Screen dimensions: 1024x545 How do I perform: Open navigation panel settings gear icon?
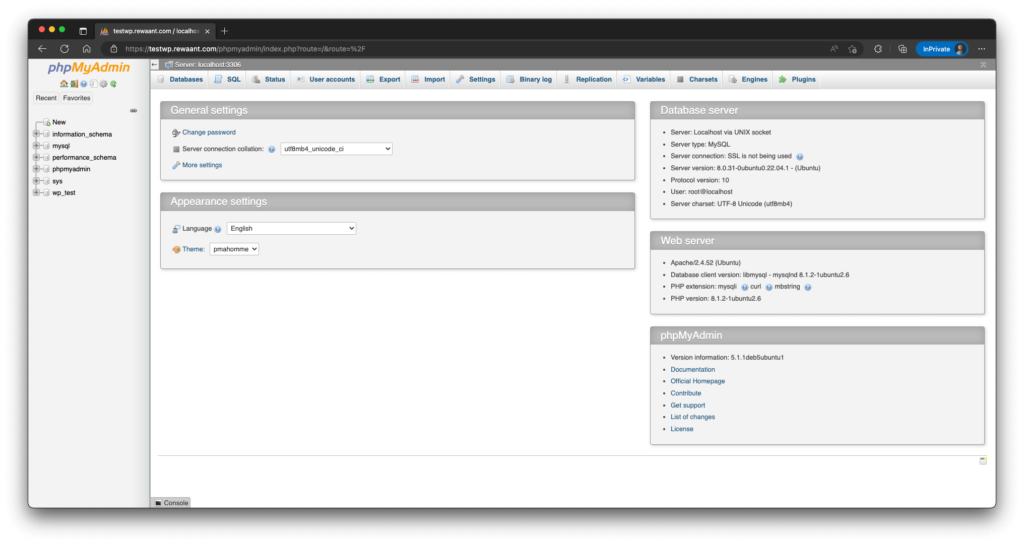(x=103, y=84)
